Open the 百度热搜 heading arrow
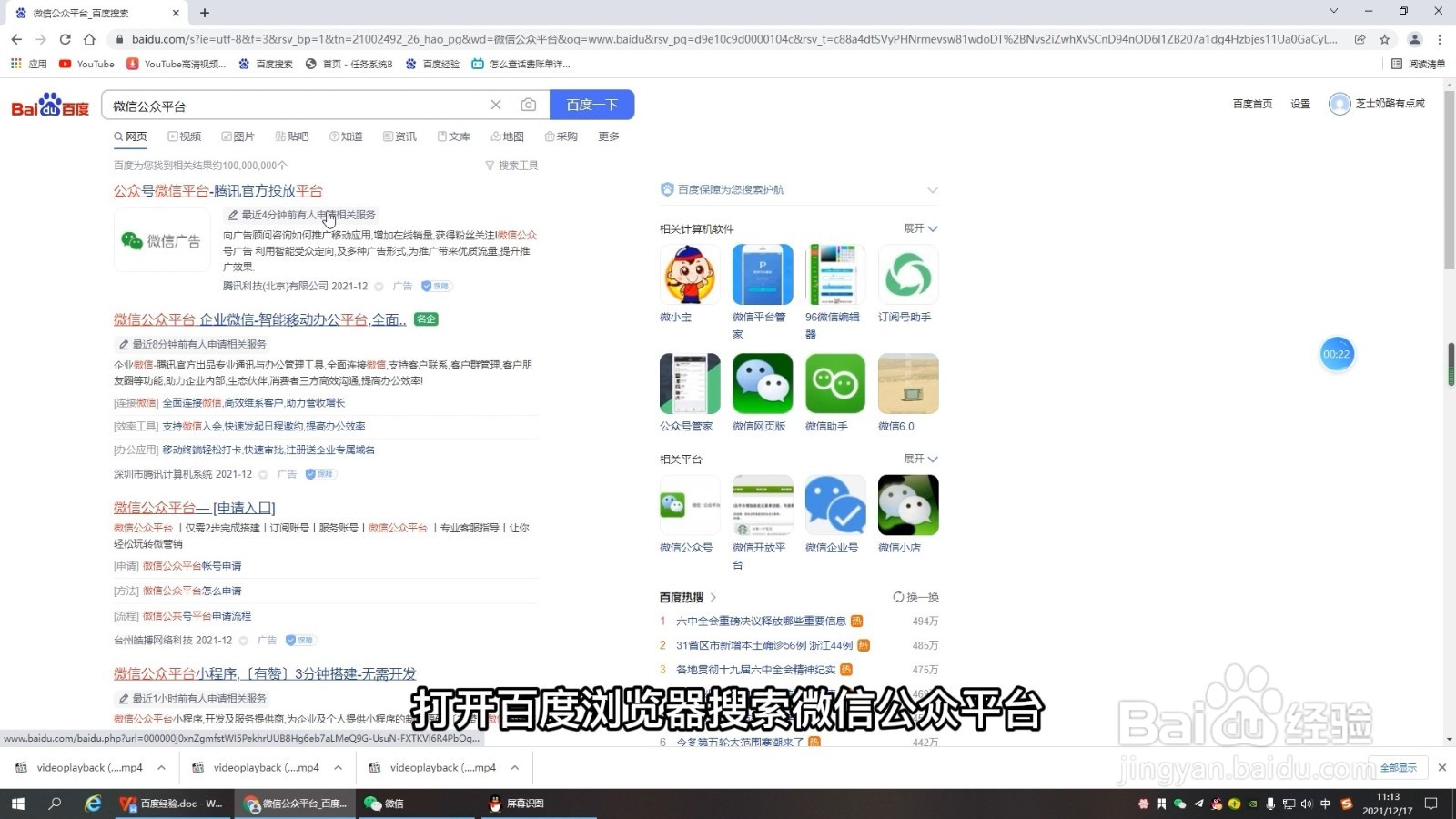Viewport: 1456px width, 819px height. 713,598
